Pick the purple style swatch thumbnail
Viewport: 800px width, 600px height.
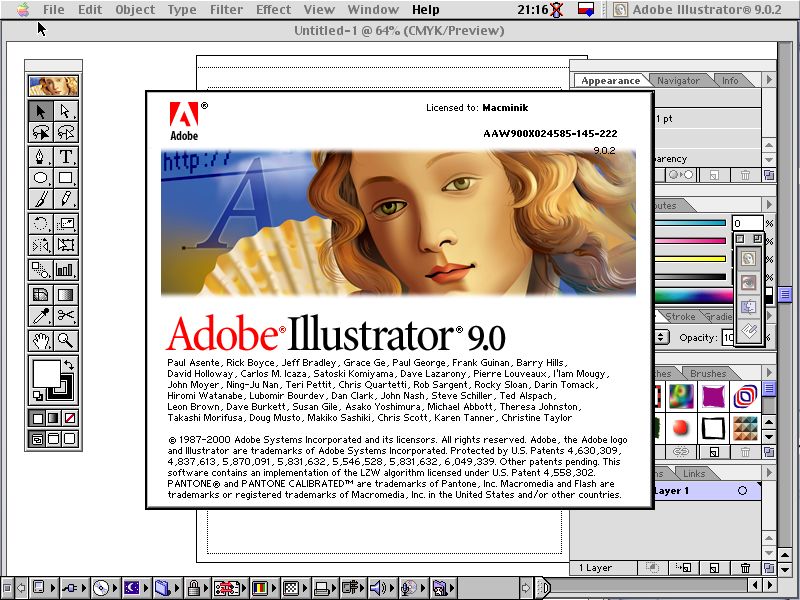coord(713,396)
